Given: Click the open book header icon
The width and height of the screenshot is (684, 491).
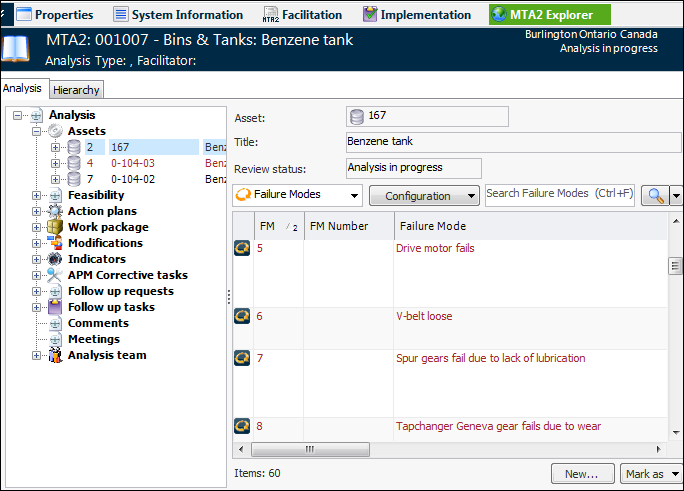Looking at the screenshot, I should 15,48.
